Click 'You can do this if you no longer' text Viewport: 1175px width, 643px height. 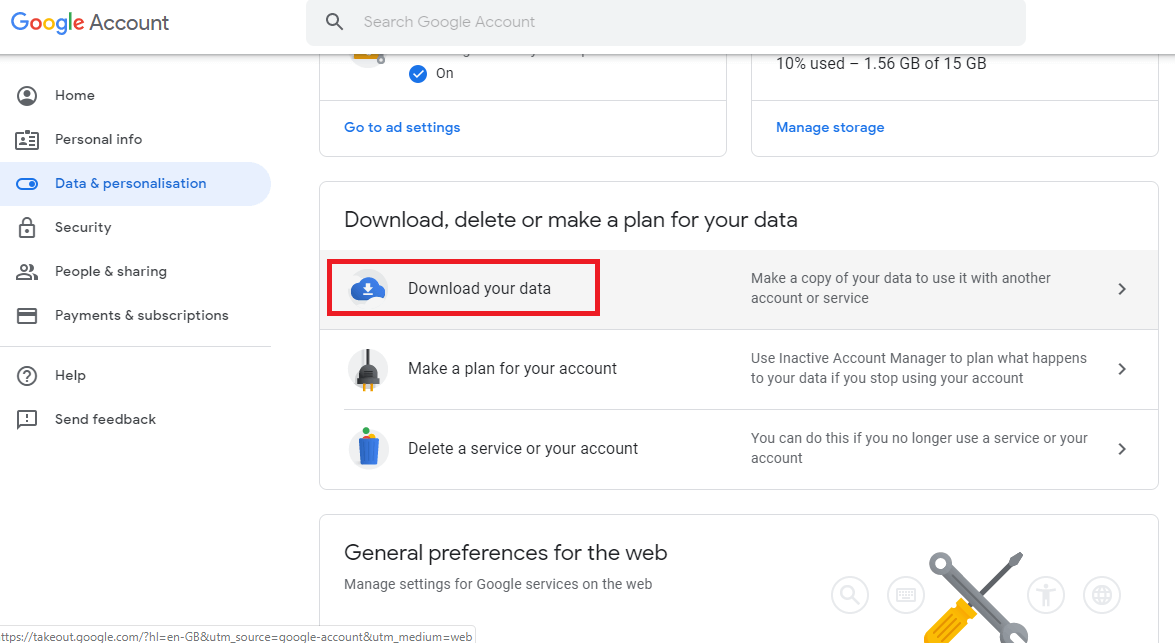pyautogui.click(x=919, y=448)
